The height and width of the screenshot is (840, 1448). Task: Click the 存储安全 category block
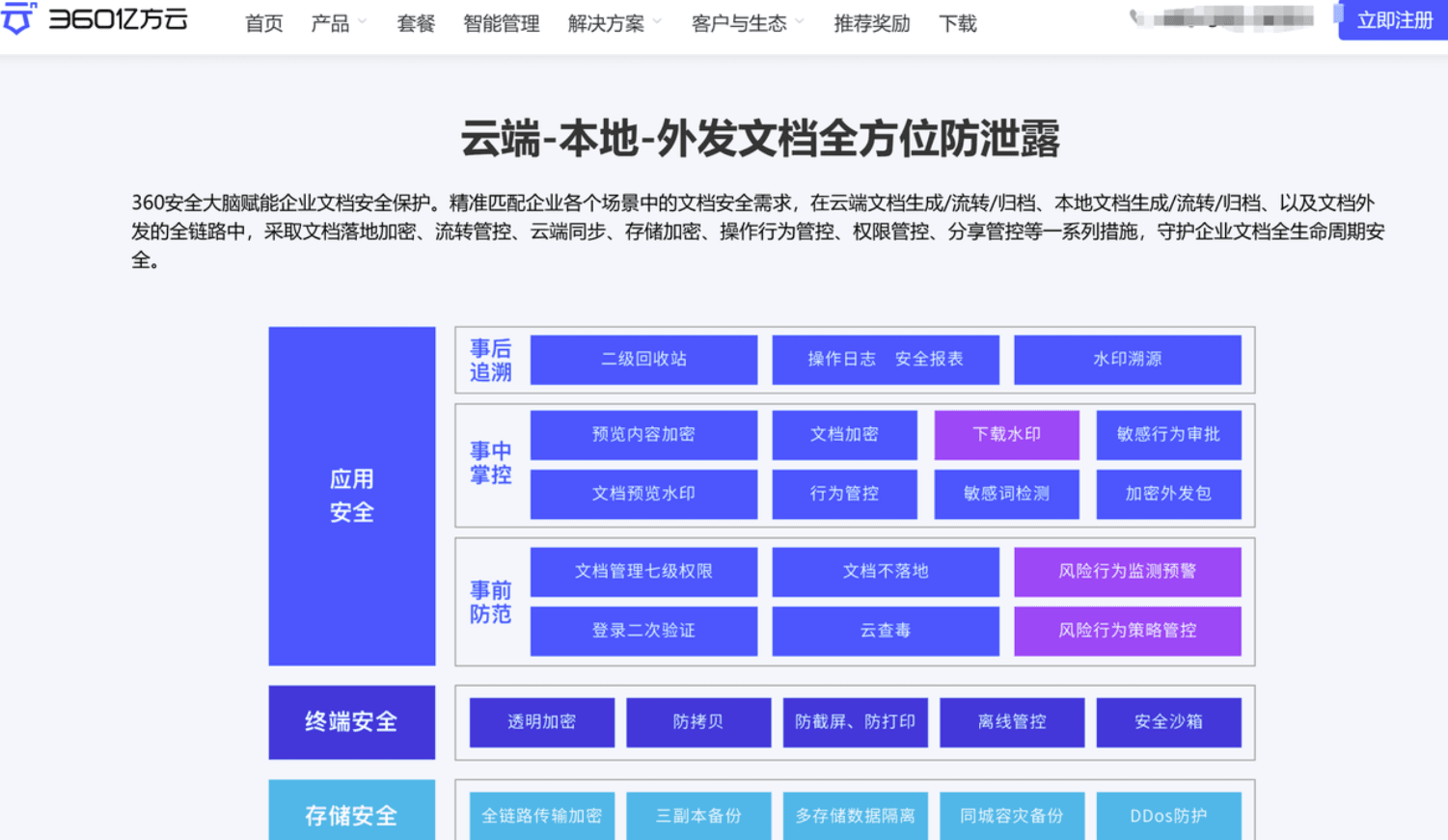pyautogui.click(x=352, y=810)
